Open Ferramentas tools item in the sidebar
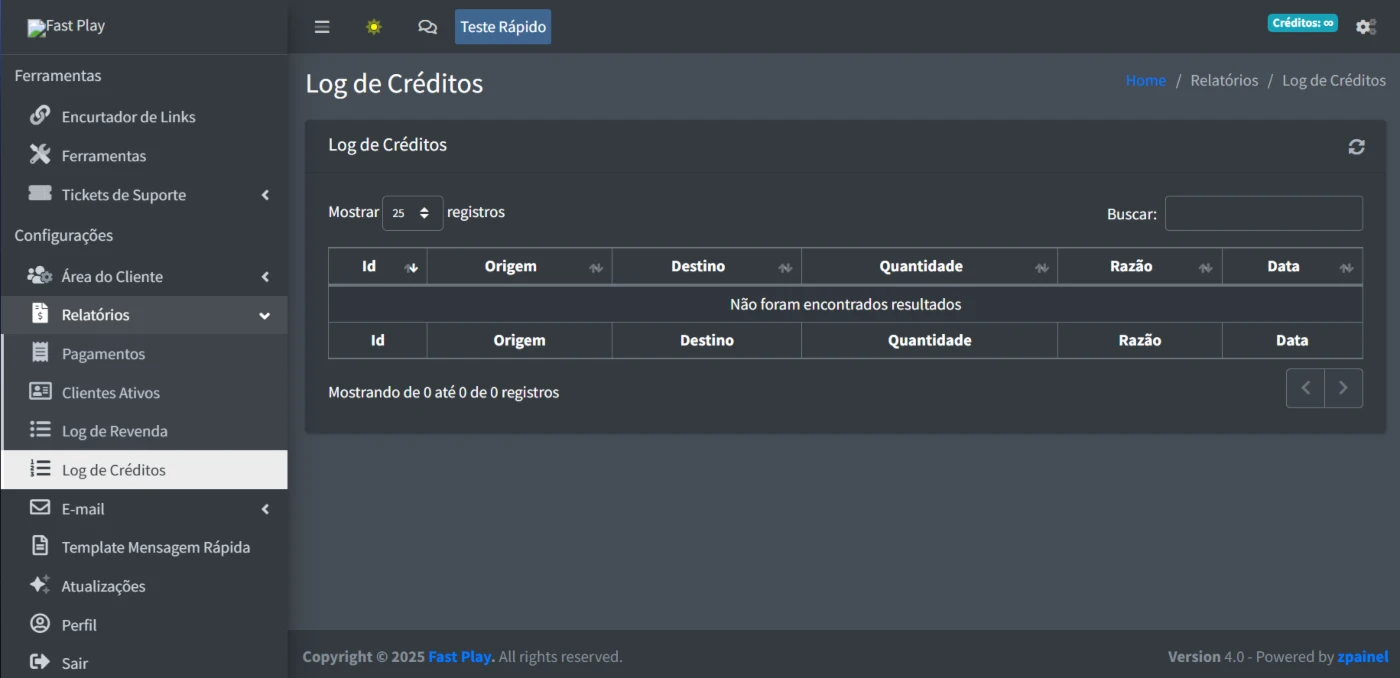The width and height of the screenshot is (1400, 678). [x=103, y=156]
